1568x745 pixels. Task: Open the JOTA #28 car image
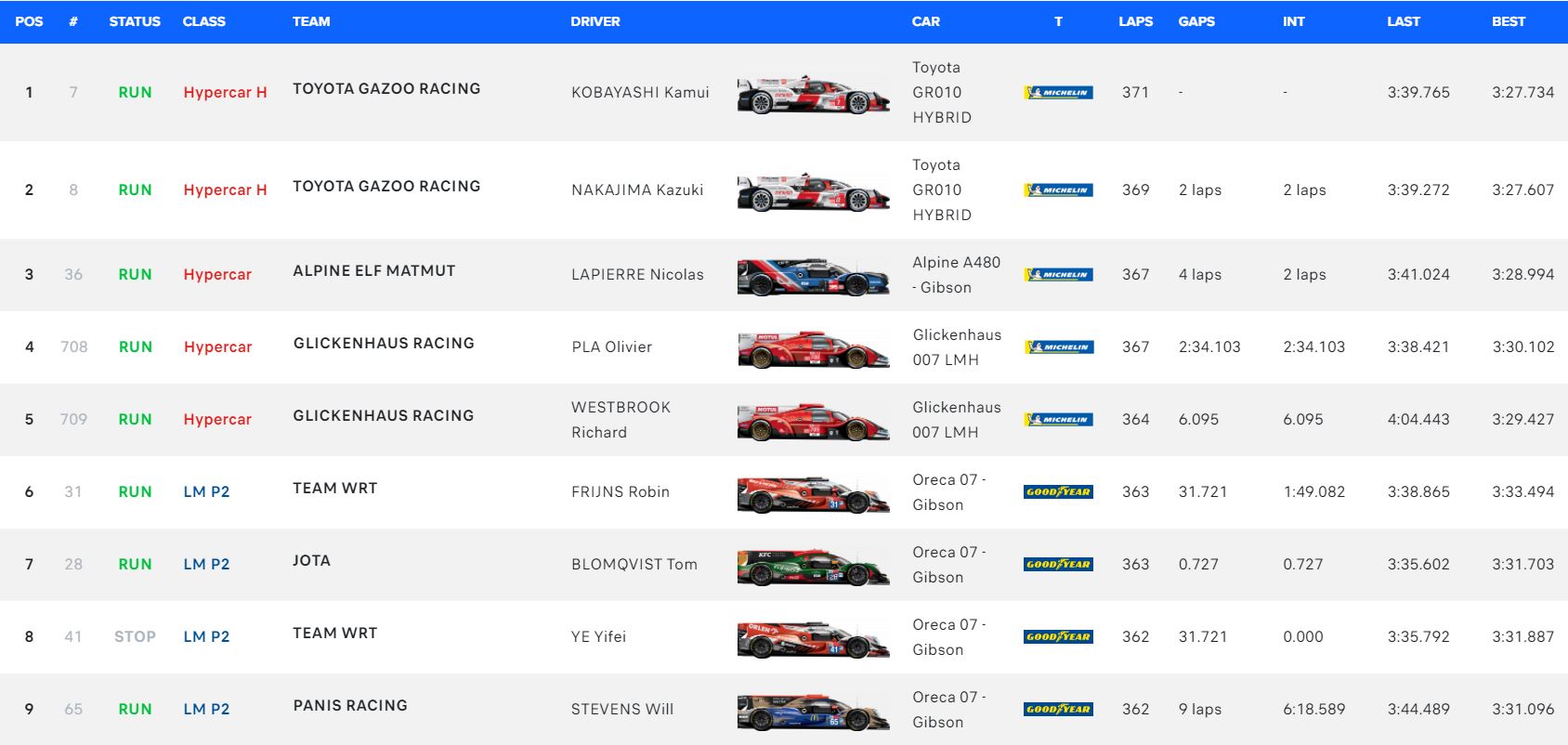[x=813, y=567]
